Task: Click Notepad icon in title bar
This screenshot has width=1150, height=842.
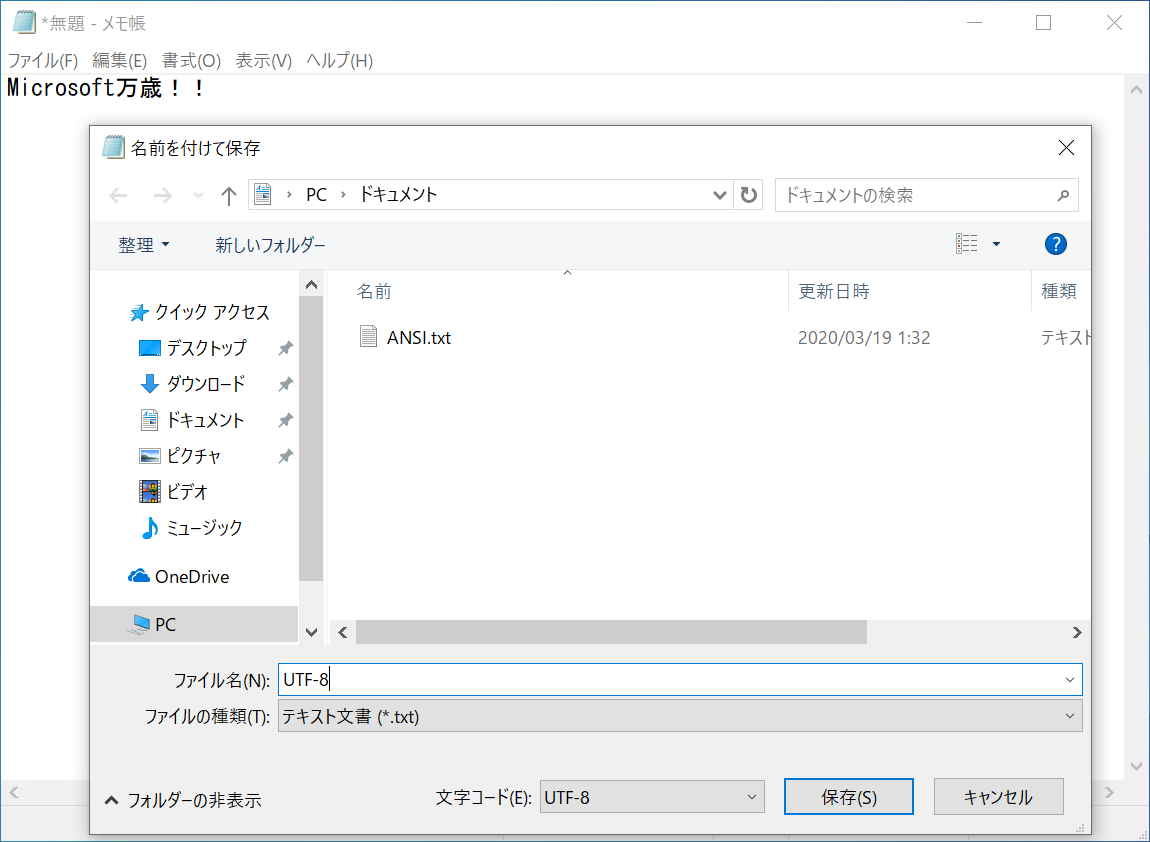Action: (23, 23)
